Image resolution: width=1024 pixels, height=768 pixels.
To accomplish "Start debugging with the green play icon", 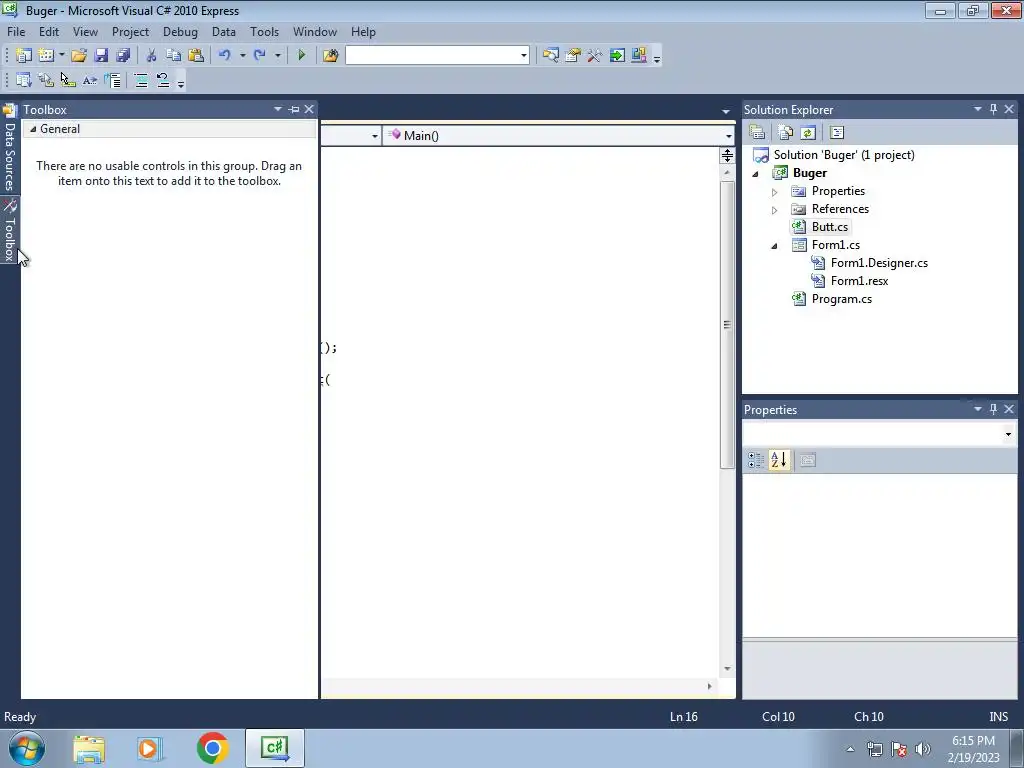I will click(x=301, y=56).
